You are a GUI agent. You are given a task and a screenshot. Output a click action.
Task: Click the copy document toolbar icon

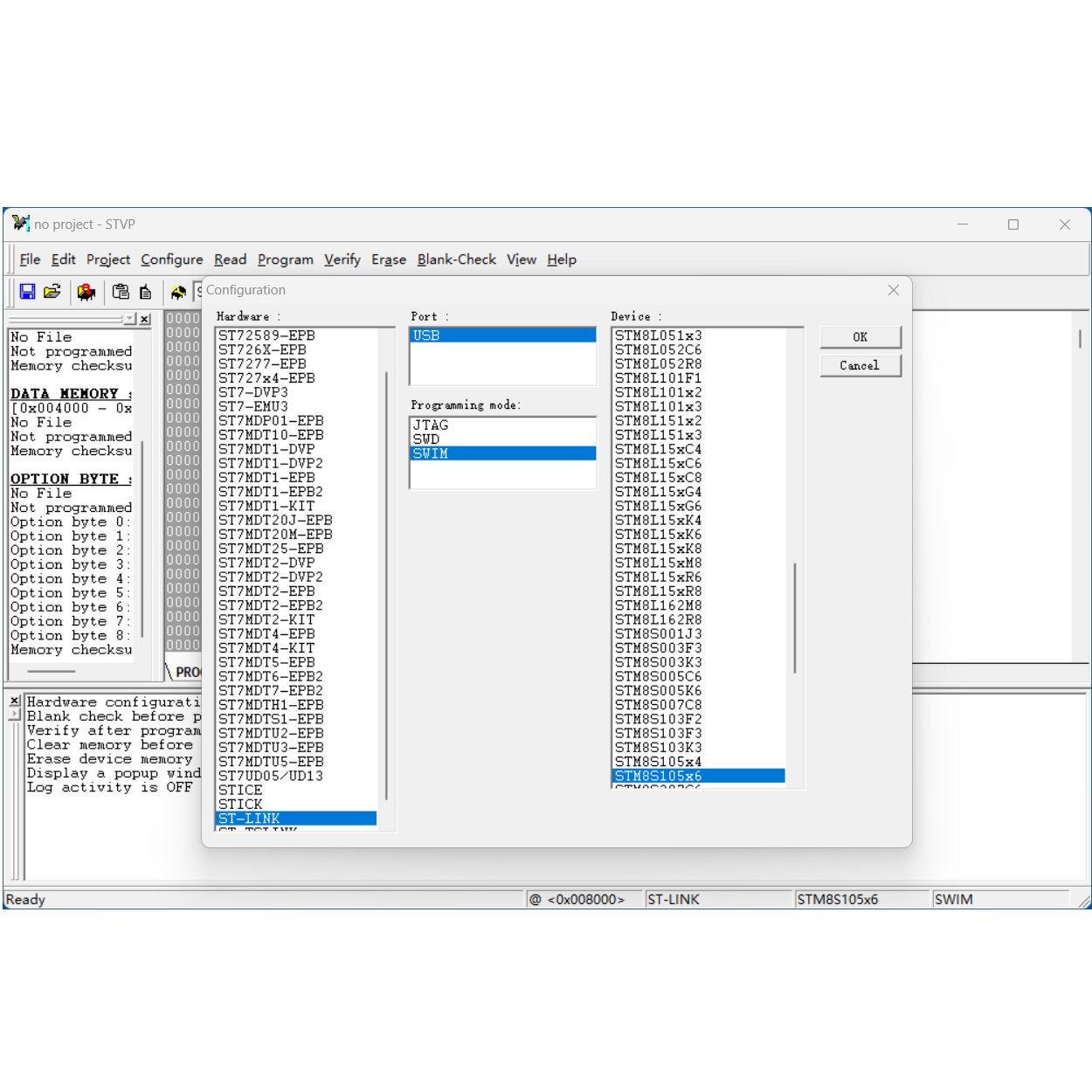click(x=145, y=292)
